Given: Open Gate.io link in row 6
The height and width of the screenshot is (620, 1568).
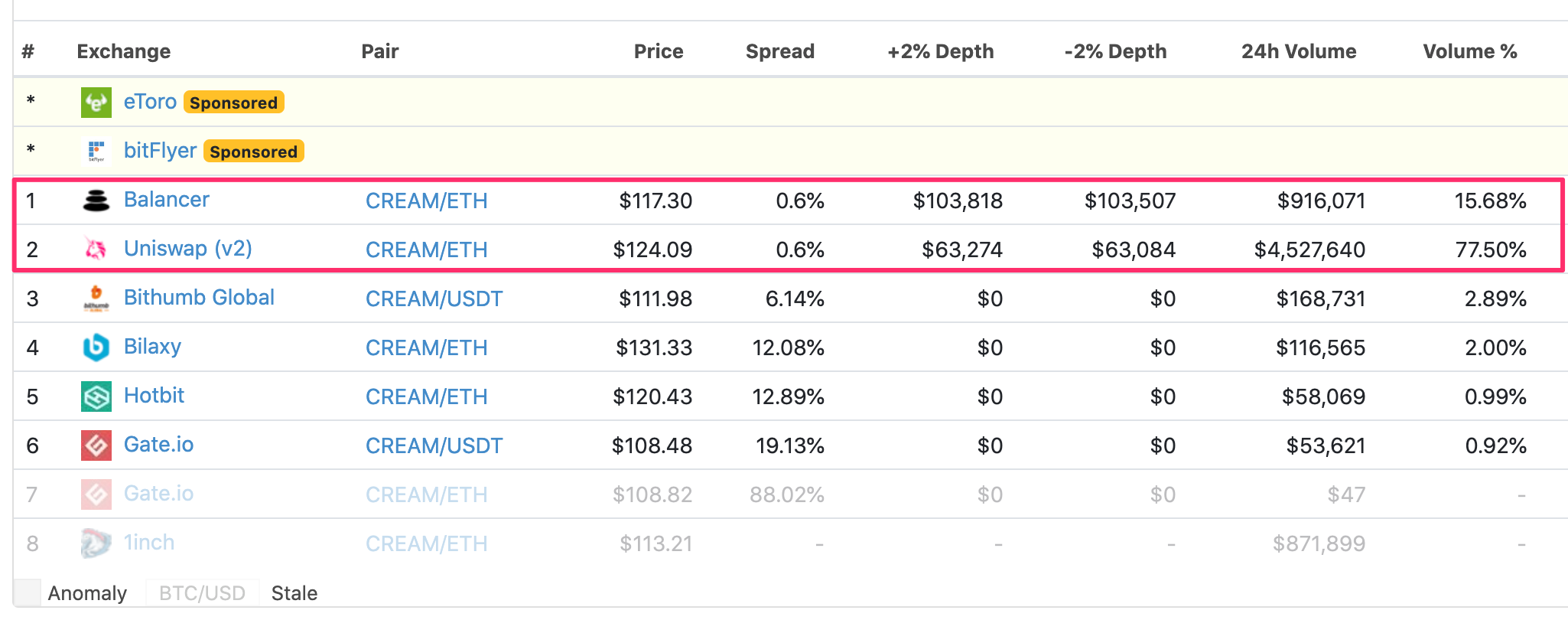Looking at the screenshot, I should (158, 444).
